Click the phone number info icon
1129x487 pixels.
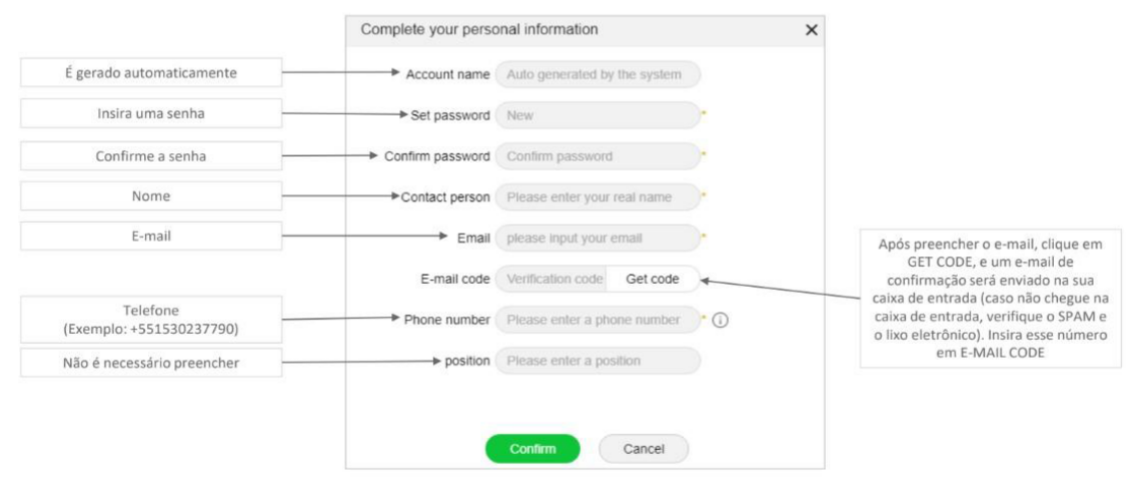click(721, 321)
